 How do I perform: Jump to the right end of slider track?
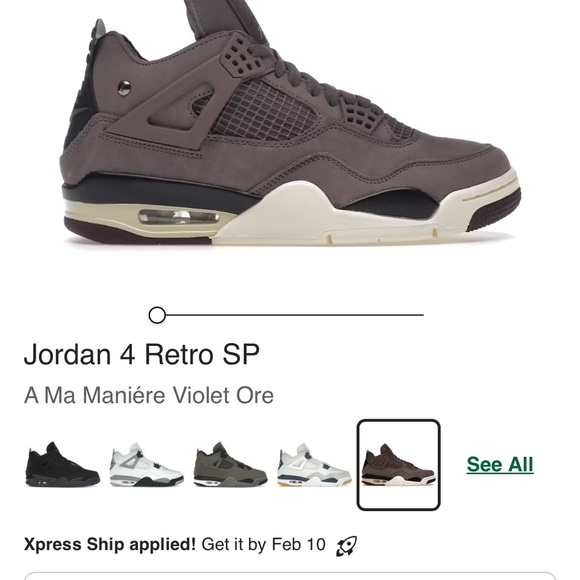[421, 315]
